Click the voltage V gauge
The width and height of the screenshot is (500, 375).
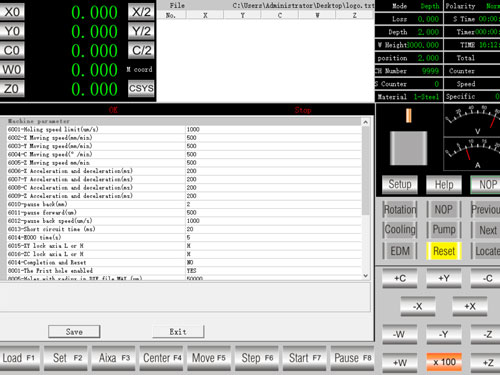coord(472,120)
